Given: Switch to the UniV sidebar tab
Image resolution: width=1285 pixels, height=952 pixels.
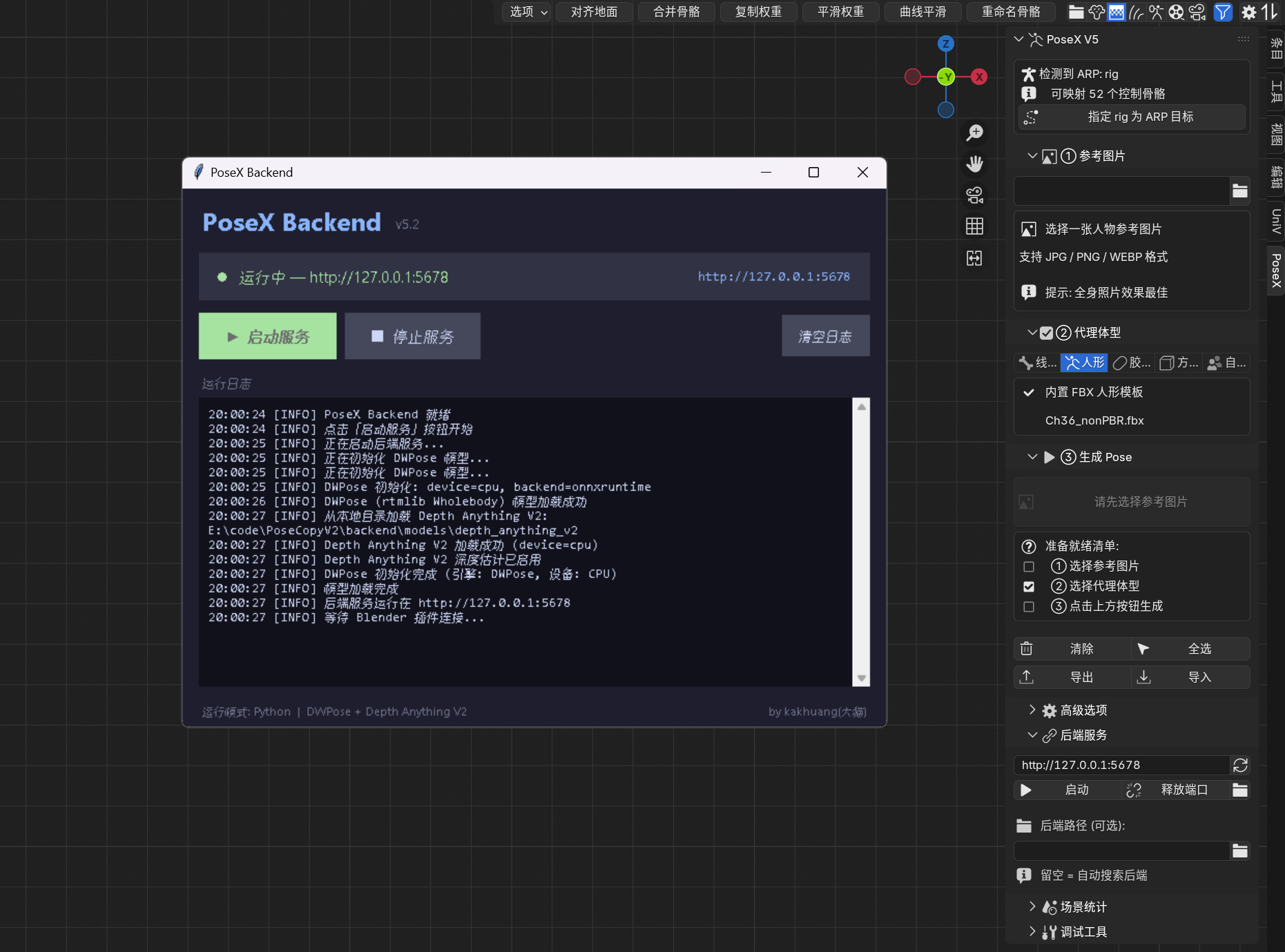Looking at the screenshot, I should pyautogui.click(x=1275, y=221).
